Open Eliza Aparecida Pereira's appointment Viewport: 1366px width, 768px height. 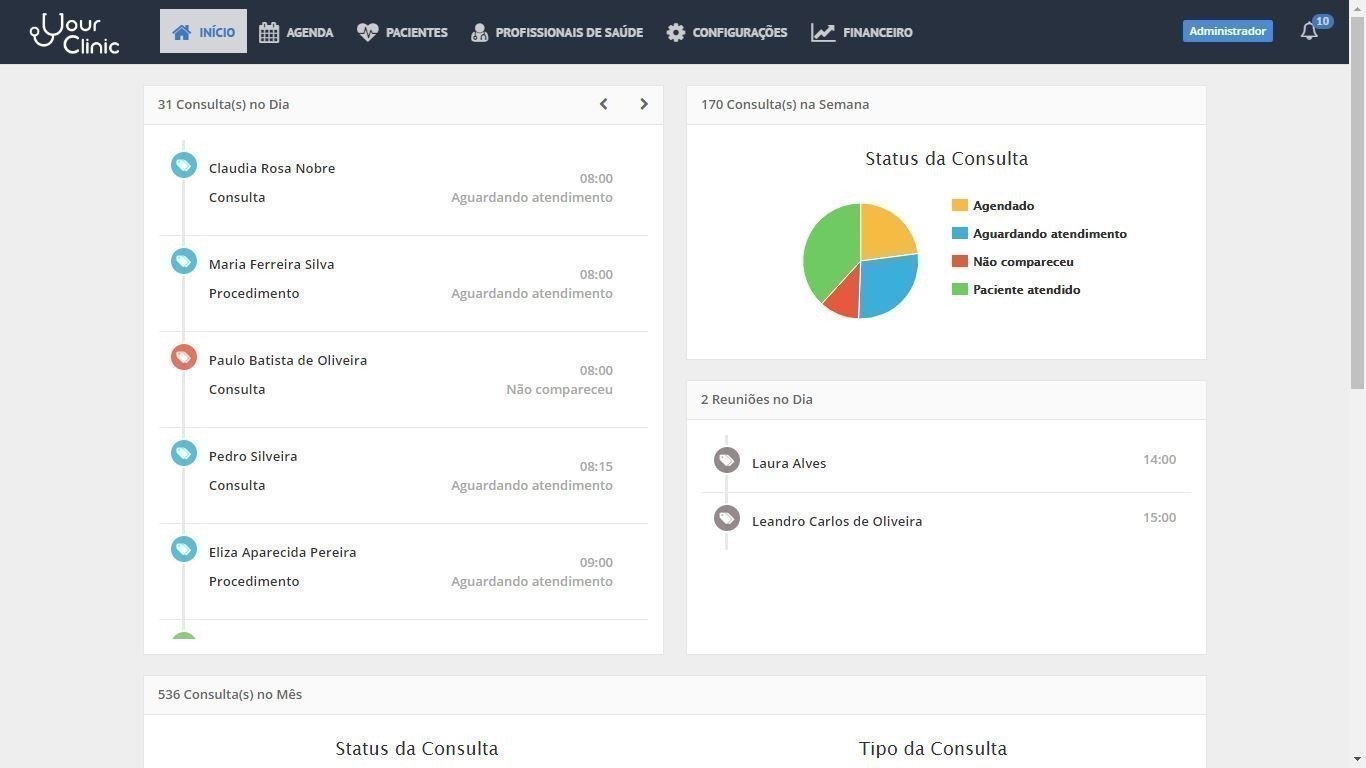(x=282, y=552)
